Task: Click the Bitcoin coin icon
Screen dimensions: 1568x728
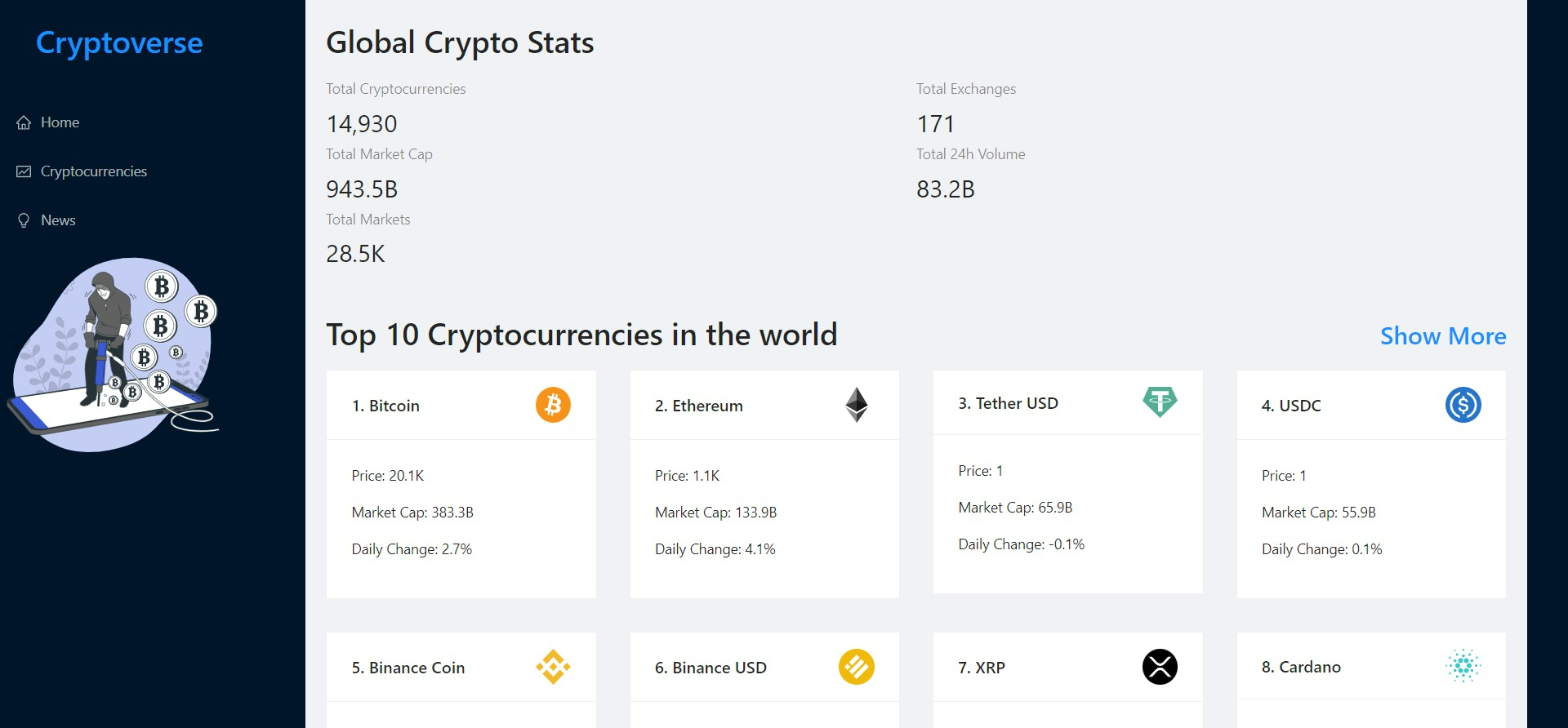Action: point(553,404)
